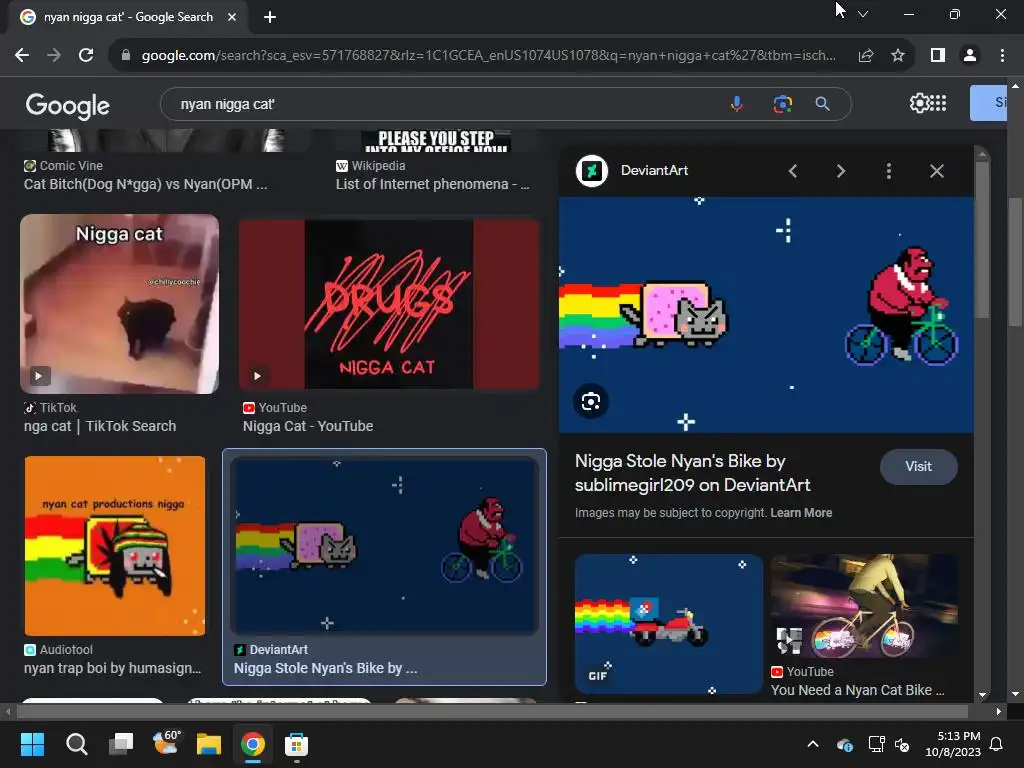
Task: Open Chrome three-dot menu
Action: (1002, 56)
